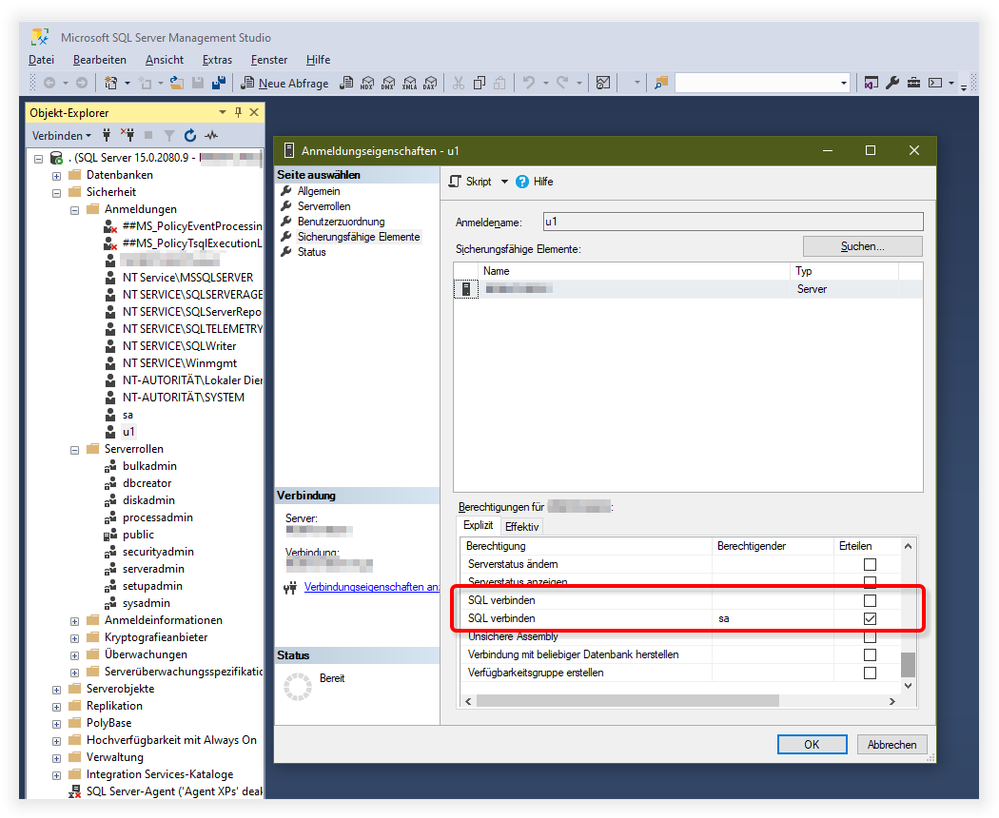Image resolution: width=999 pixels, height=818 pixels.
Task: Refresh the Objekt-Explorer tree
Action: pyautogui.click(x=190, y=135)
